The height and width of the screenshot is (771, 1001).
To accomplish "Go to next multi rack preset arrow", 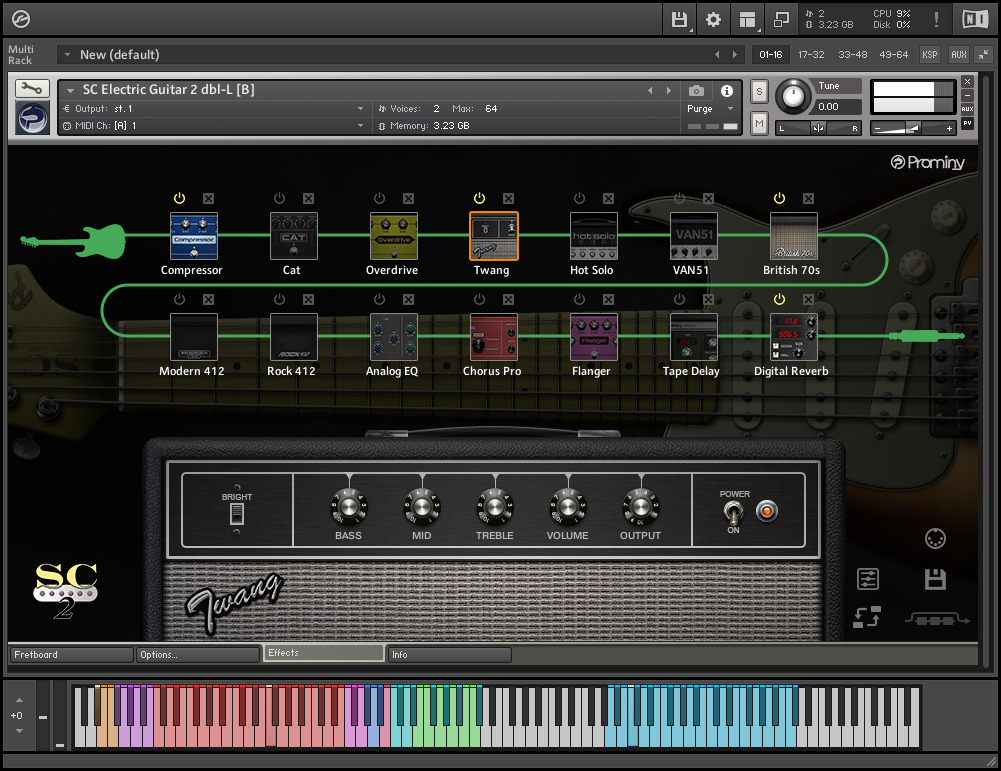I will (735, 55).
